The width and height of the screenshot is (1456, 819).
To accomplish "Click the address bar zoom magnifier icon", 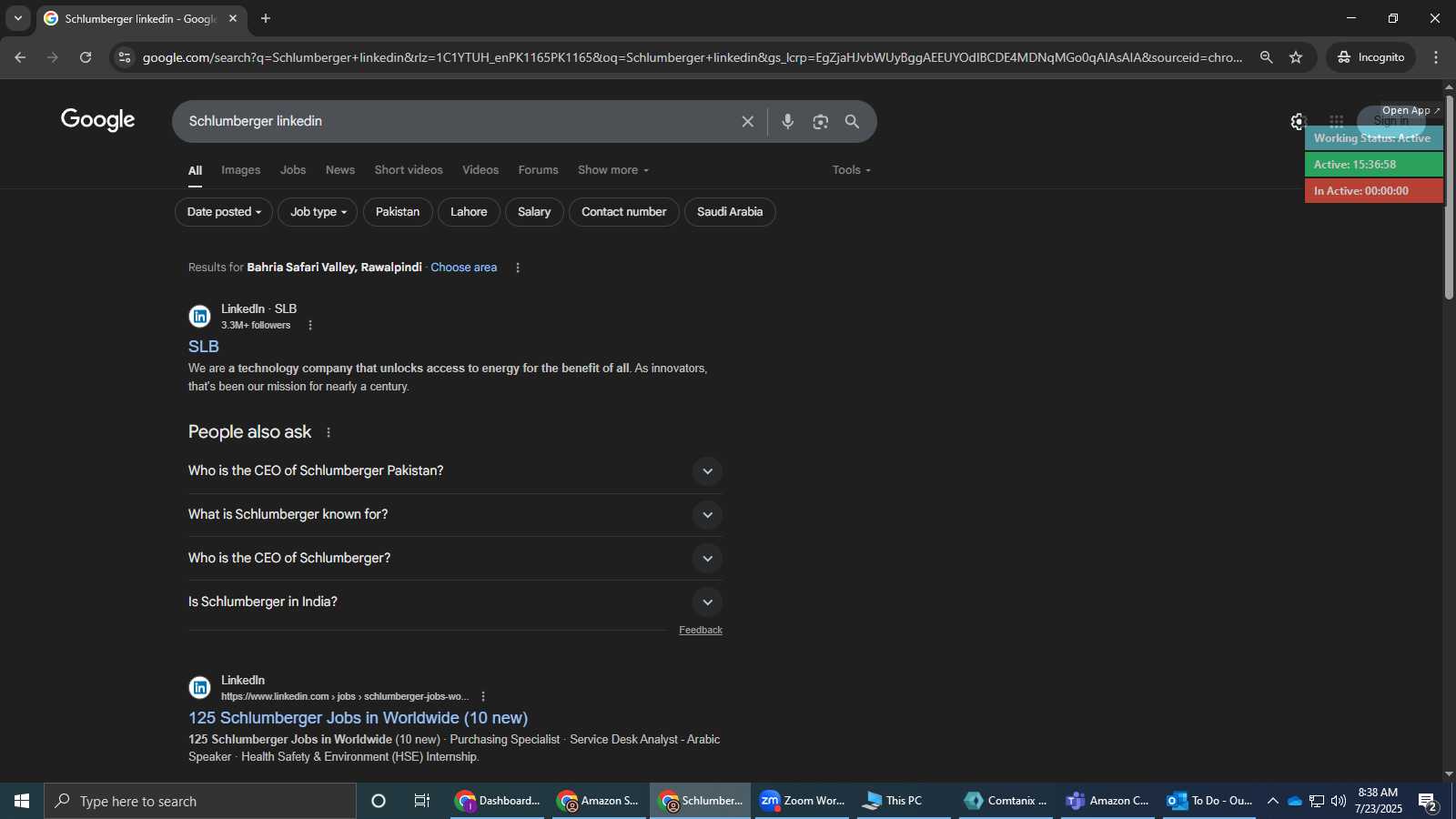I will click(1266, 57).
